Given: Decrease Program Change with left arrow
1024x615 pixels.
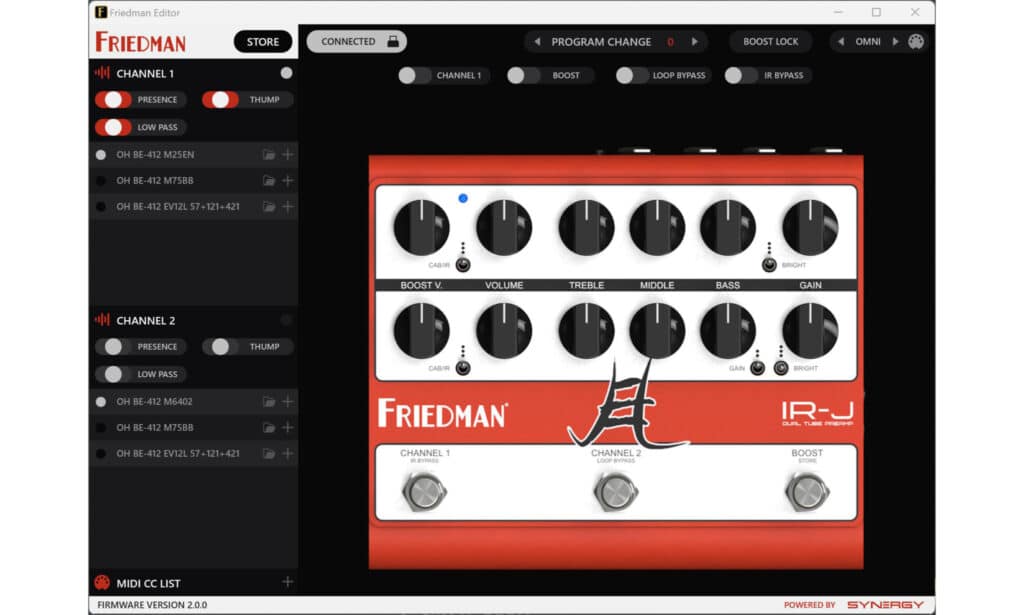Looking at the screenshot, I should coord(537,42).
